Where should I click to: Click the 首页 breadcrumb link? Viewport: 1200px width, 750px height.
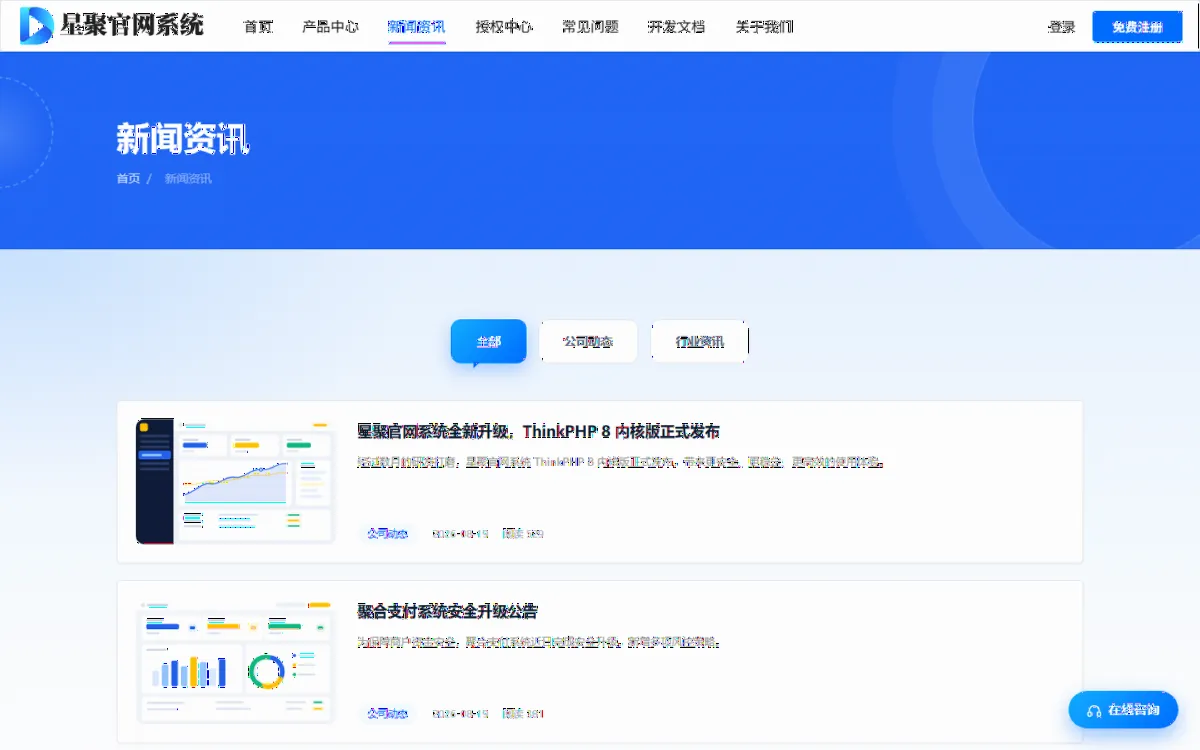pyautogui.click(x=128, y=179)
